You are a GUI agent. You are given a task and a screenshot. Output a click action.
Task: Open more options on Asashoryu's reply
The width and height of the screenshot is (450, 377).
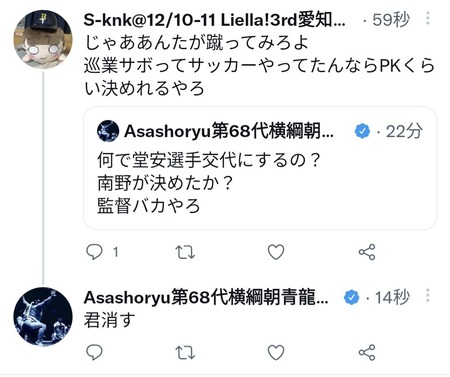pos(428,295)
